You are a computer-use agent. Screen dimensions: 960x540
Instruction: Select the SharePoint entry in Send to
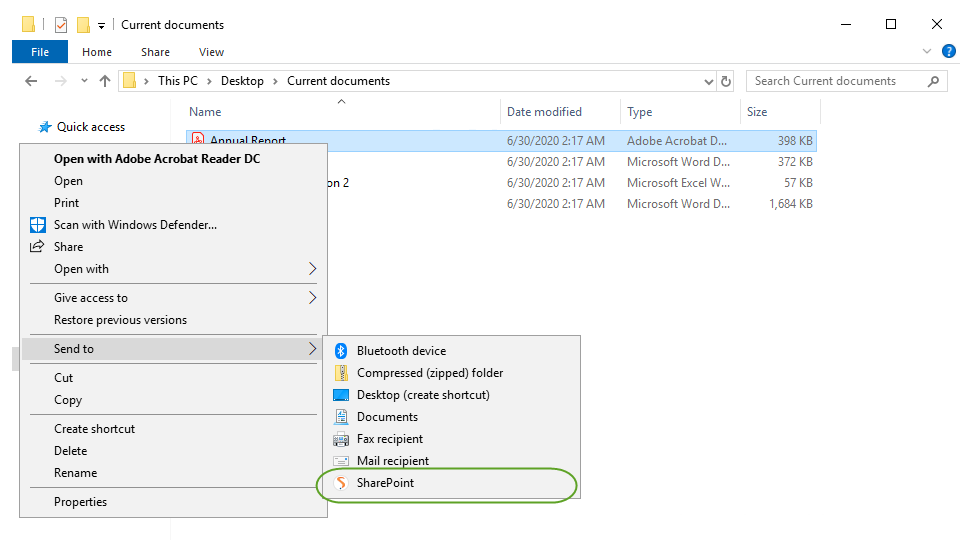click(x=451, y=483)
